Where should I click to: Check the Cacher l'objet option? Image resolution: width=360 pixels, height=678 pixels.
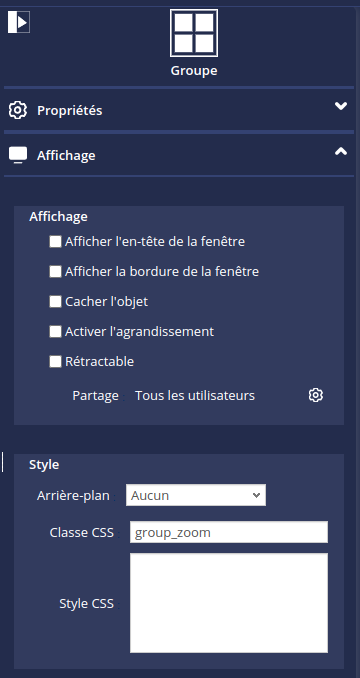coord(55,301)
